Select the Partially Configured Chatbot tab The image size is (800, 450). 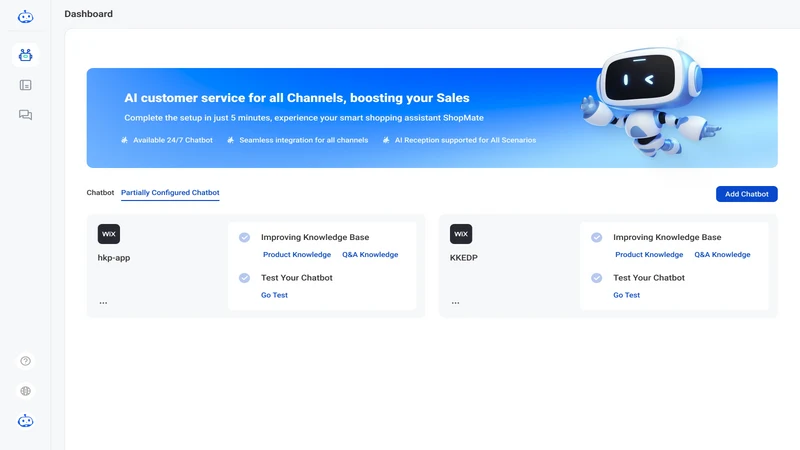[170, 193]
